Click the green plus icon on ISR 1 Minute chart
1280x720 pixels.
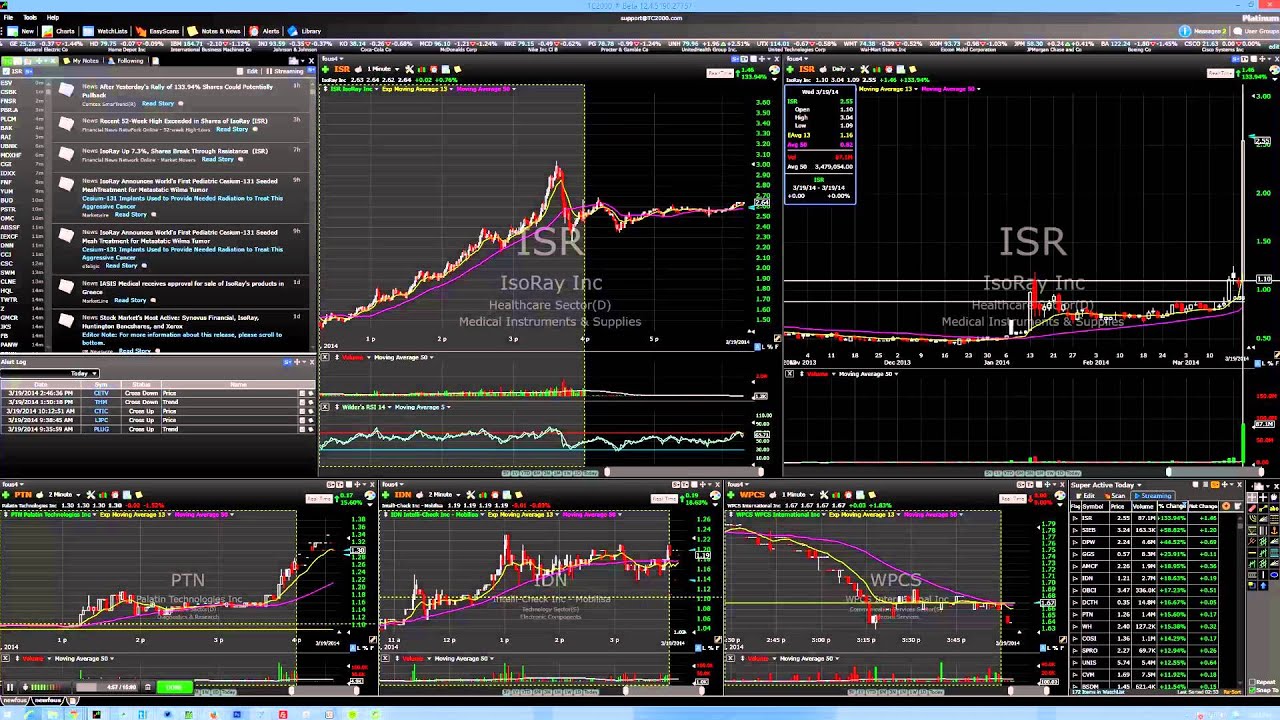coord(327,69)
